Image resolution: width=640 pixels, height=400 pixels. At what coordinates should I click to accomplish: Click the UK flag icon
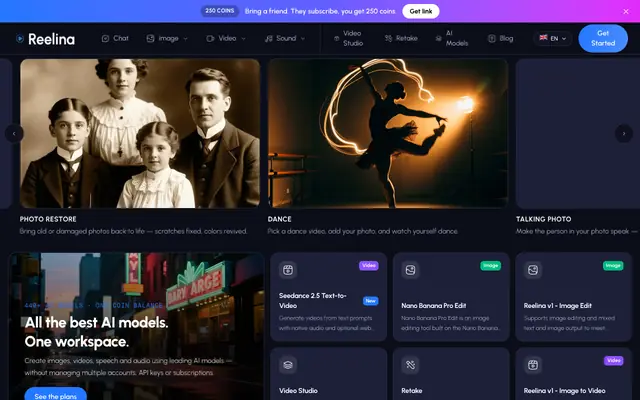[x=543, y=38]
